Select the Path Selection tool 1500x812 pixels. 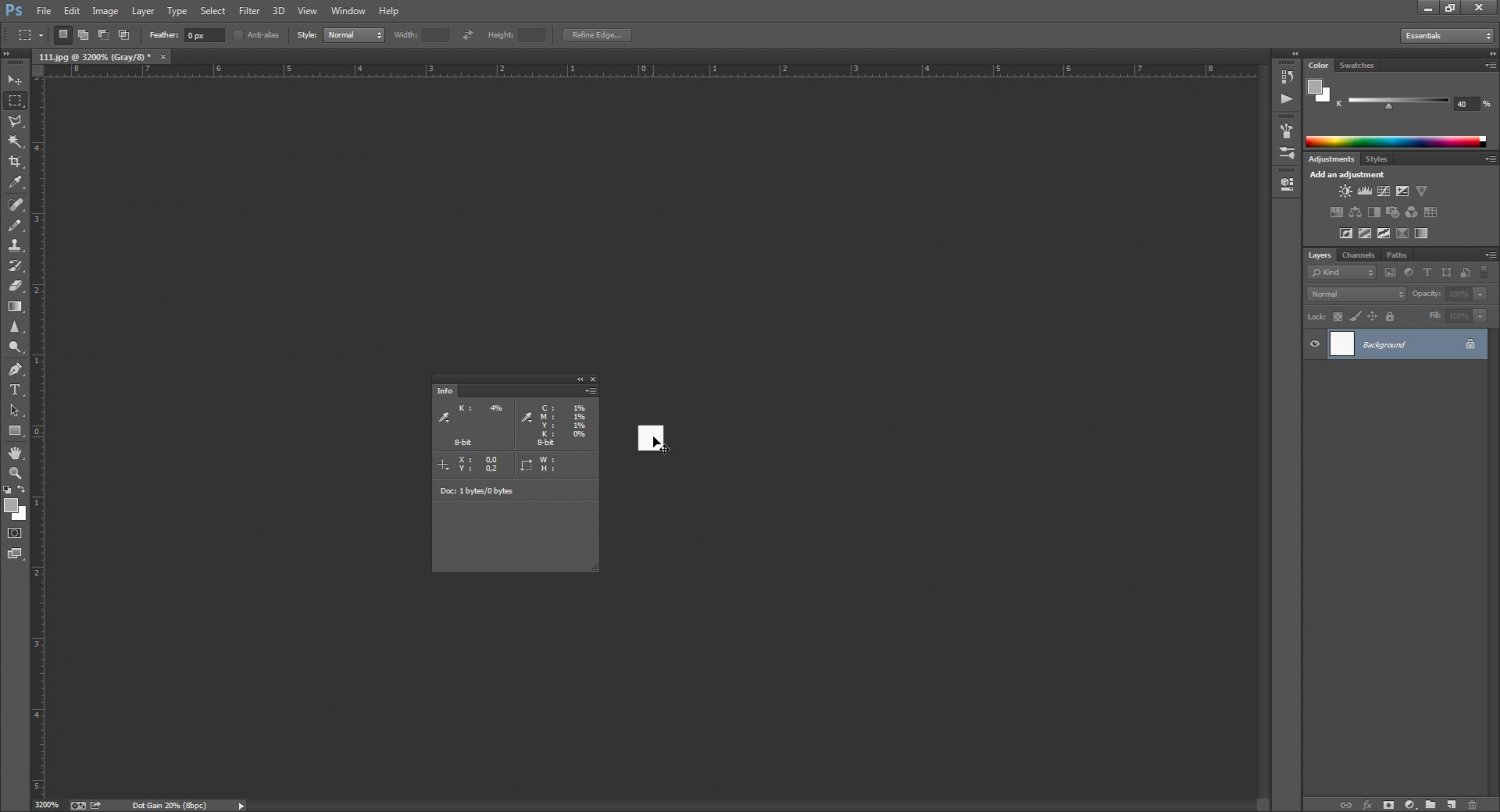coord(15,410)
